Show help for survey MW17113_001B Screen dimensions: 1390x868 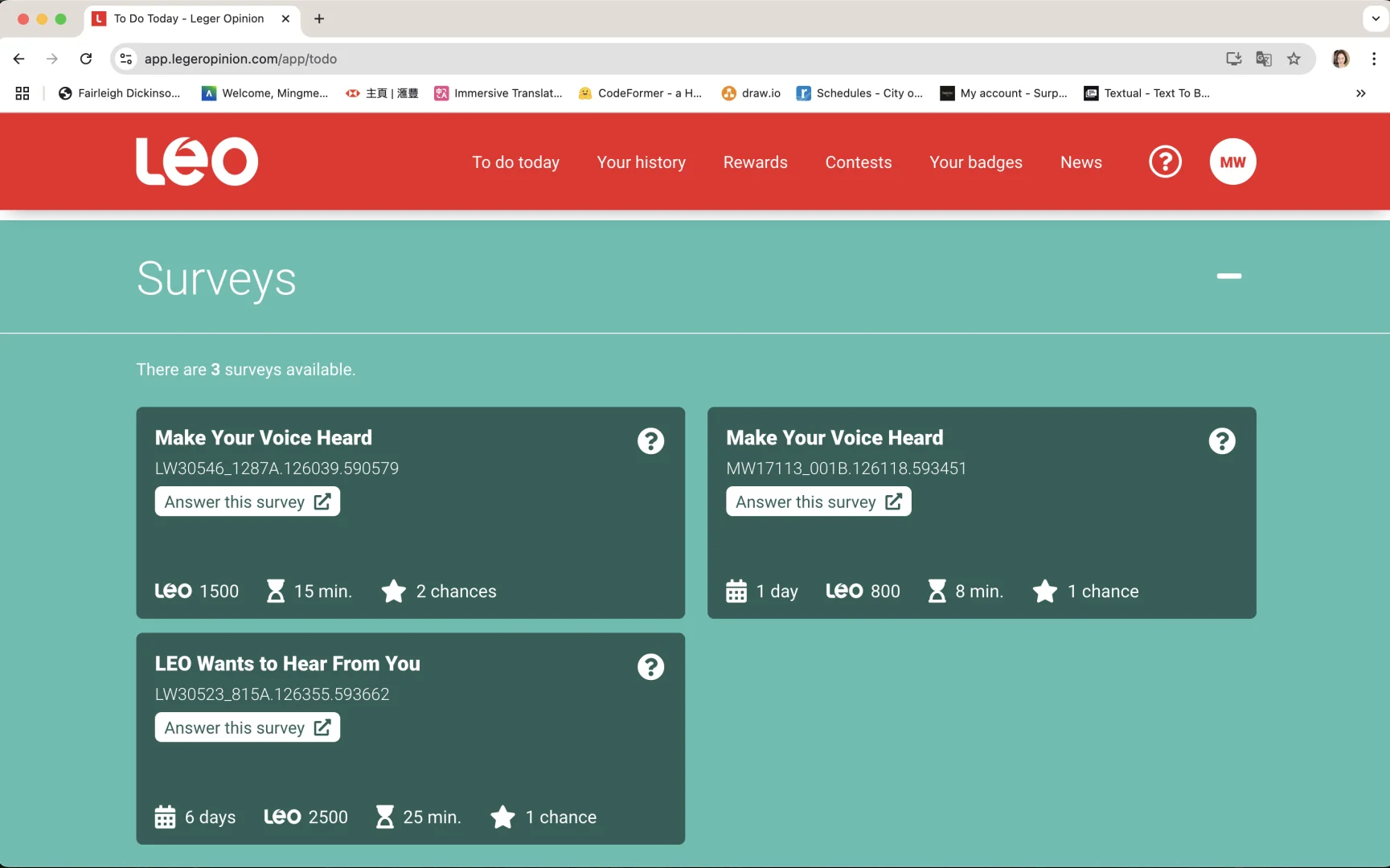click(x=1221, y=440)
